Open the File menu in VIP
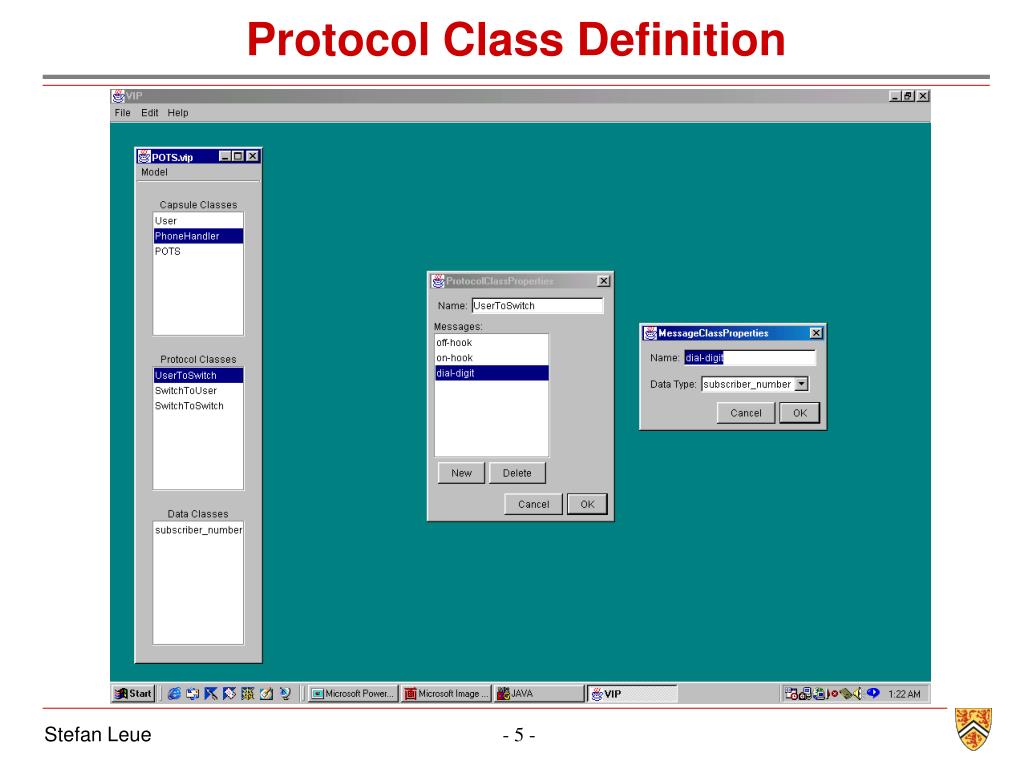 tap(122, 112)
